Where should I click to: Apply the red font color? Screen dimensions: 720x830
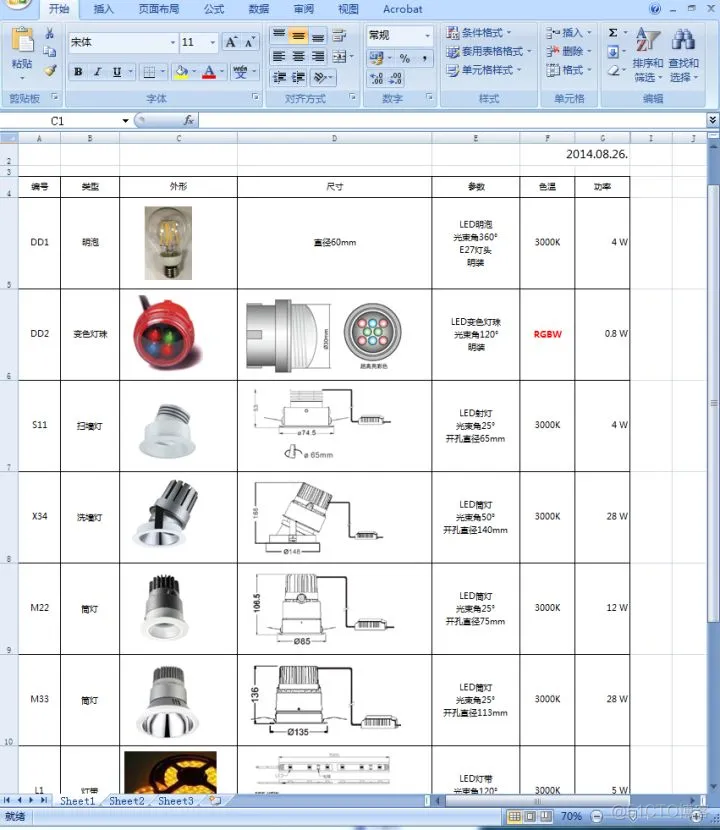210,71
